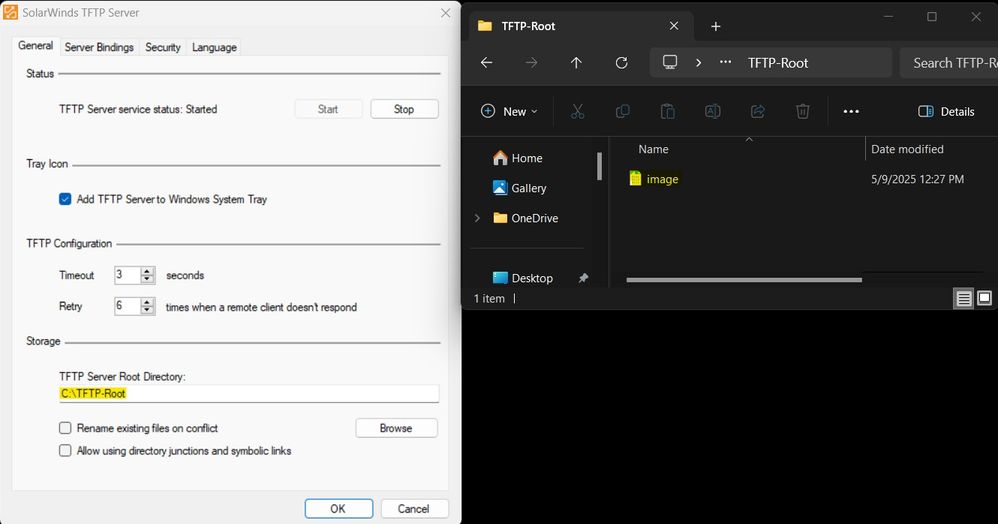Open the Language tab
998x524 pixels.
click(x=214, y=47)
